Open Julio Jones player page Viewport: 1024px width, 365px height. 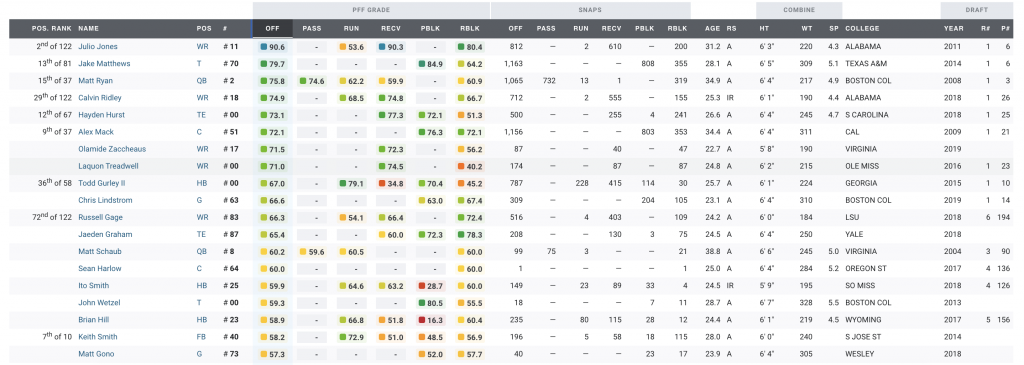98,47
